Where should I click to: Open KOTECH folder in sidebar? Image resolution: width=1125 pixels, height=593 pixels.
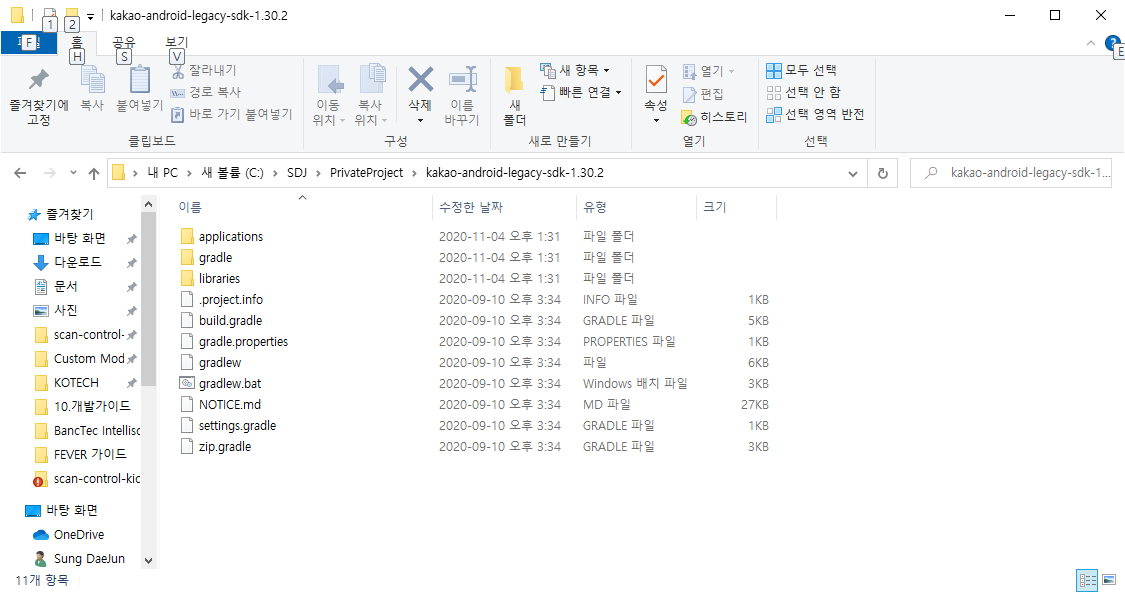coord(76,383)
